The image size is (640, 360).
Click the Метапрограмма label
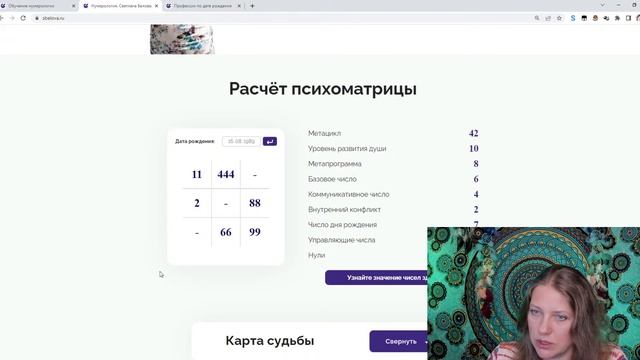pyautogui.click(x=335, y=164)
